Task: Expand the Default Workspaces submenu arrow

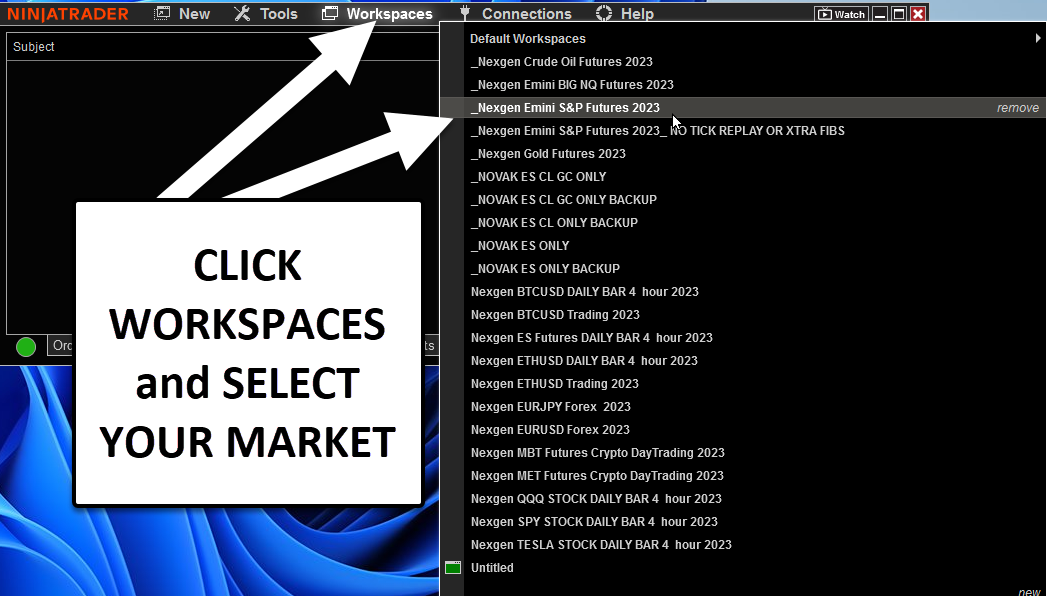Action: pos(1038,39)
